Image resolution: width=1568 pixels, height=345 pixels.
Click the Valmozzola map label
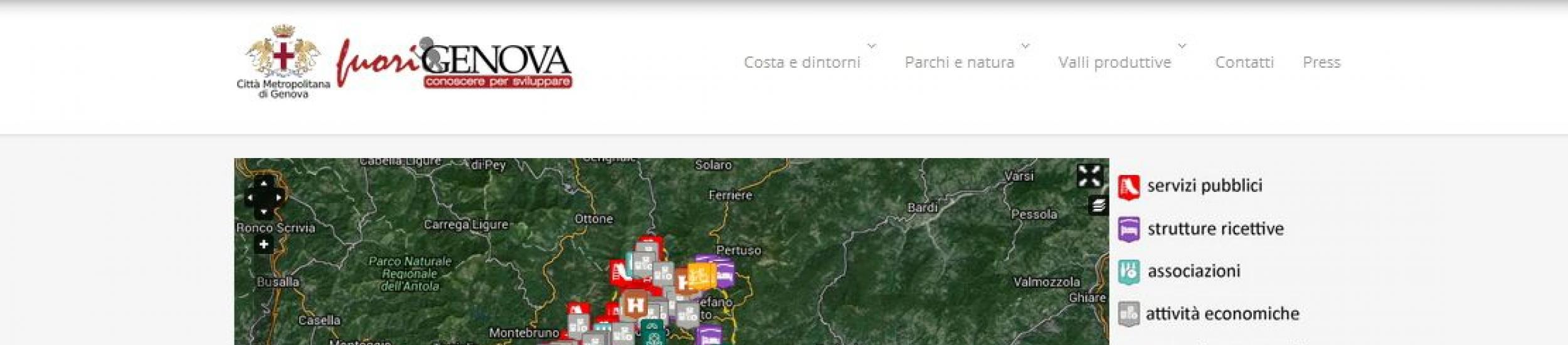[x=1047, y=282]
